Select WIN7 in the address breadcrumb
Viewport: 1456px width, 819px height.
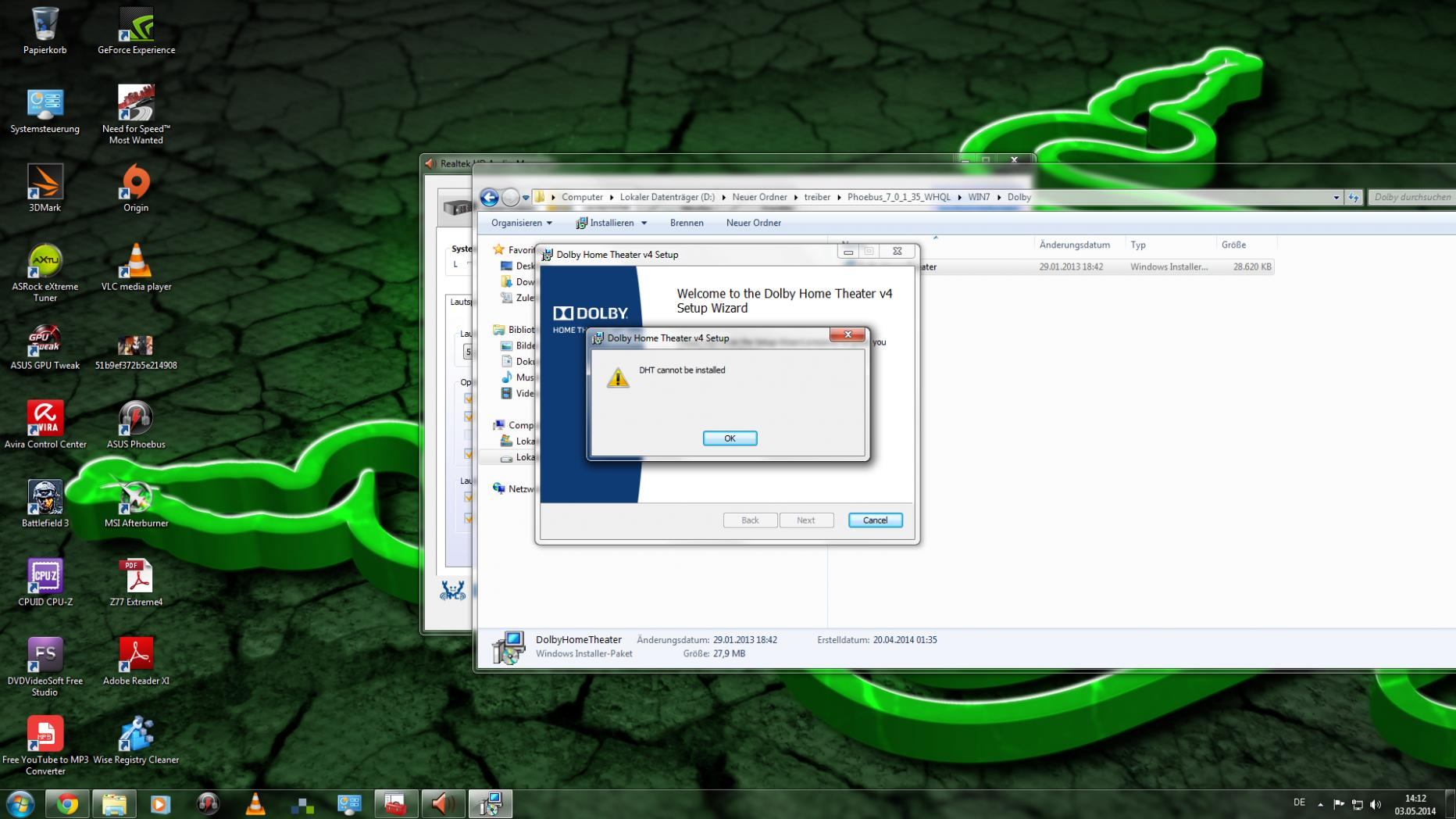(x=979, y=197)
